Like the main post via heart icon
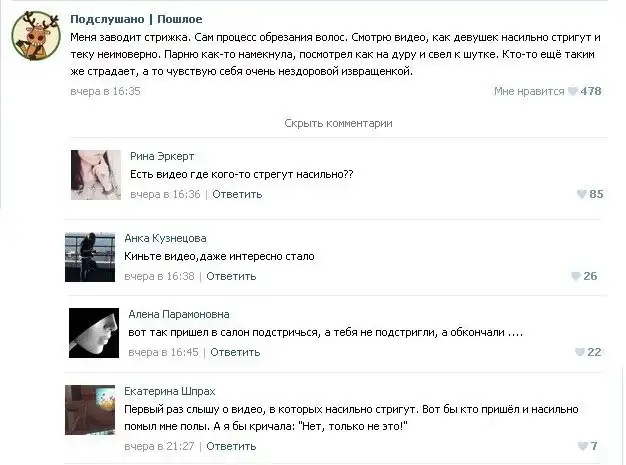 (573, 91)
